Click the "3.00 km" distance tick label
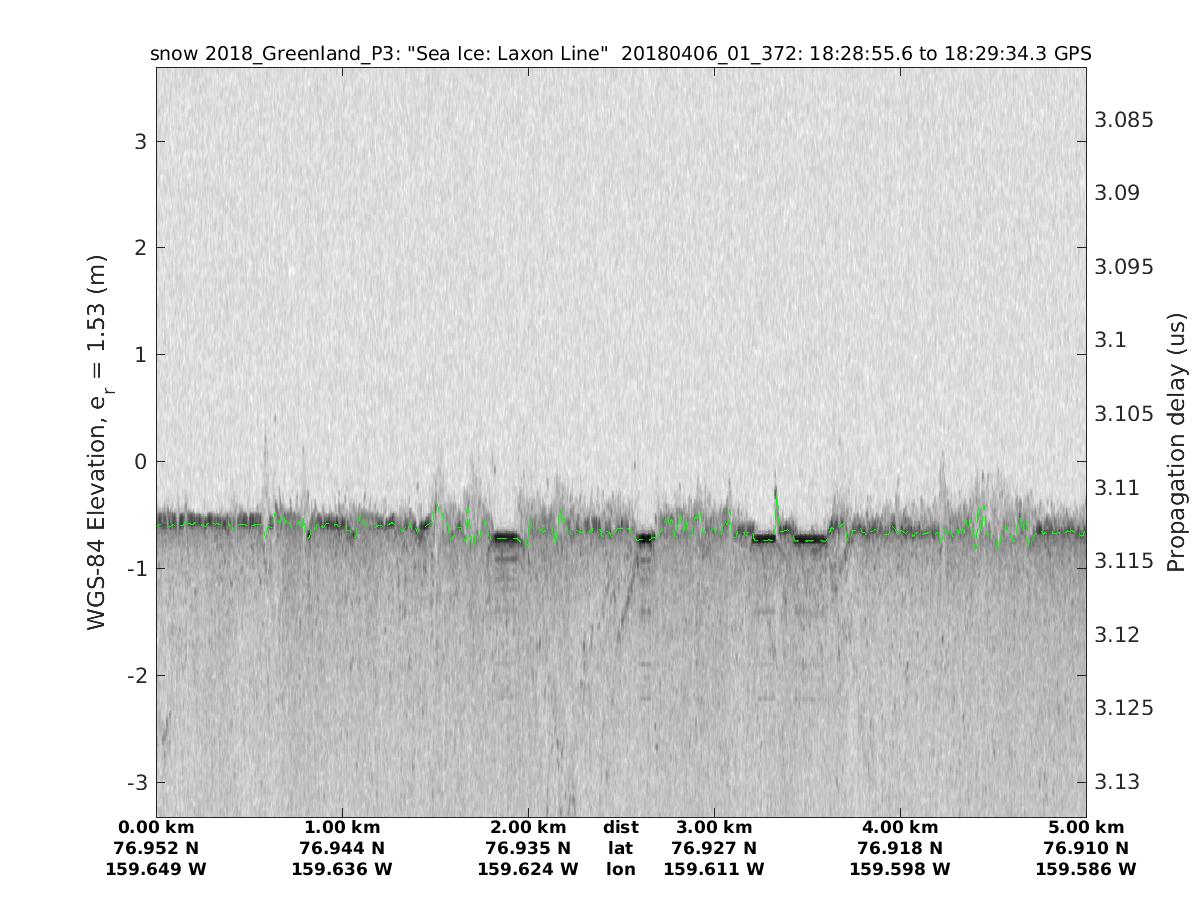 [x=714, y=827]
